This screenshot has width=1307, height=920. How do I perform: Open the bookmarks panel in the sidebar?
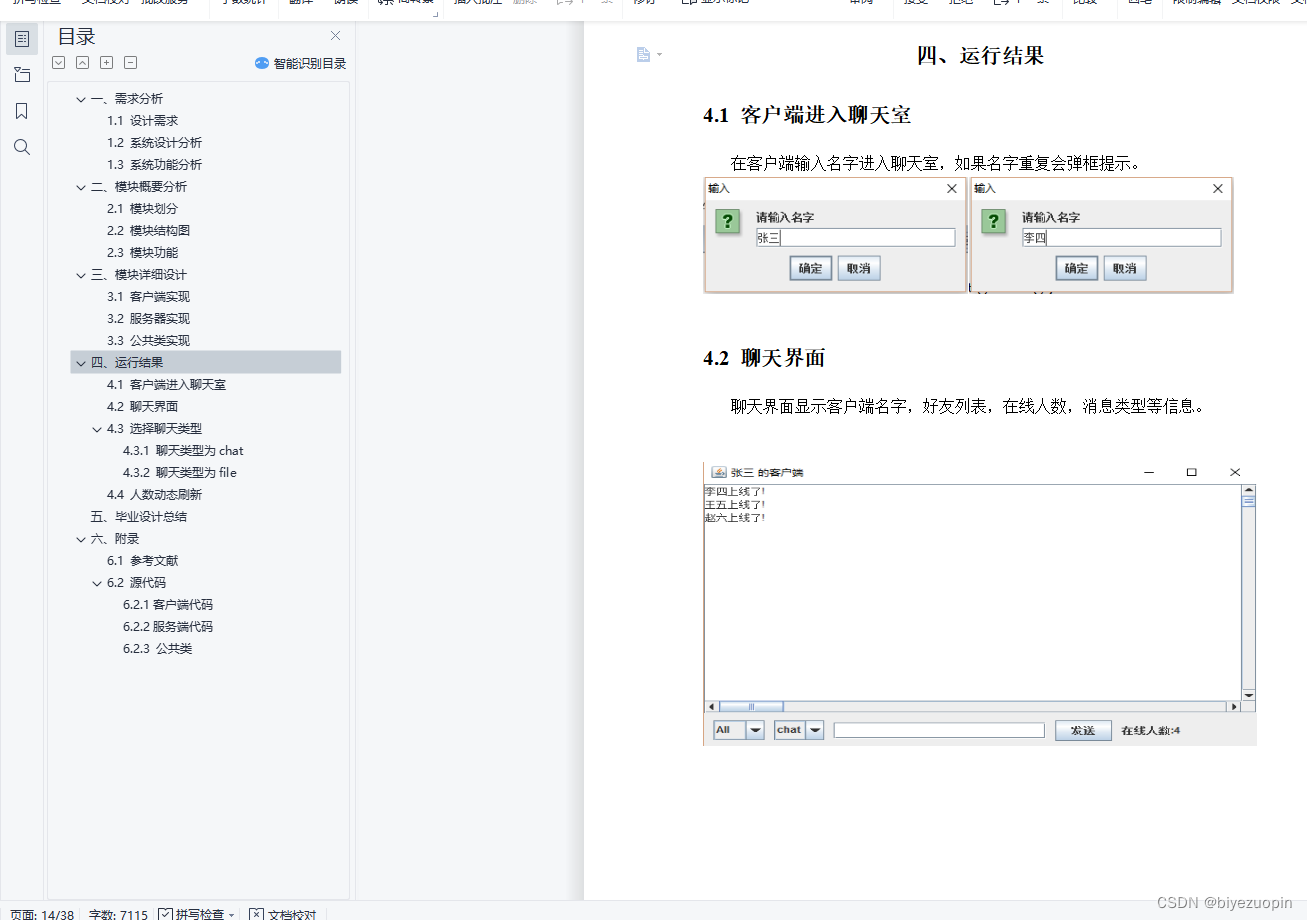point(21,111)
